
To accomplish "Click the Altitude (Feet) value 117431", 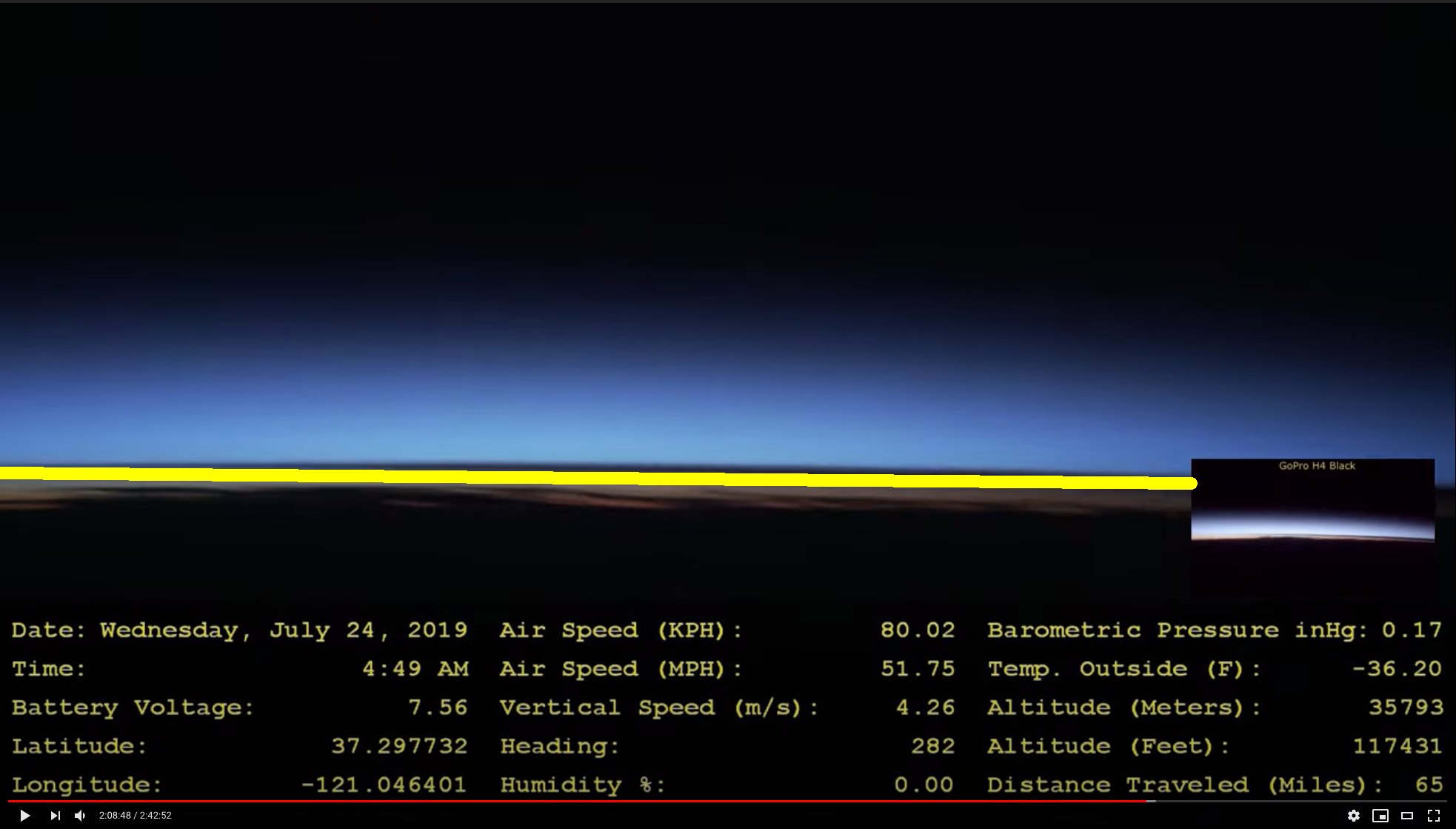I will [x=1397, y=746].
